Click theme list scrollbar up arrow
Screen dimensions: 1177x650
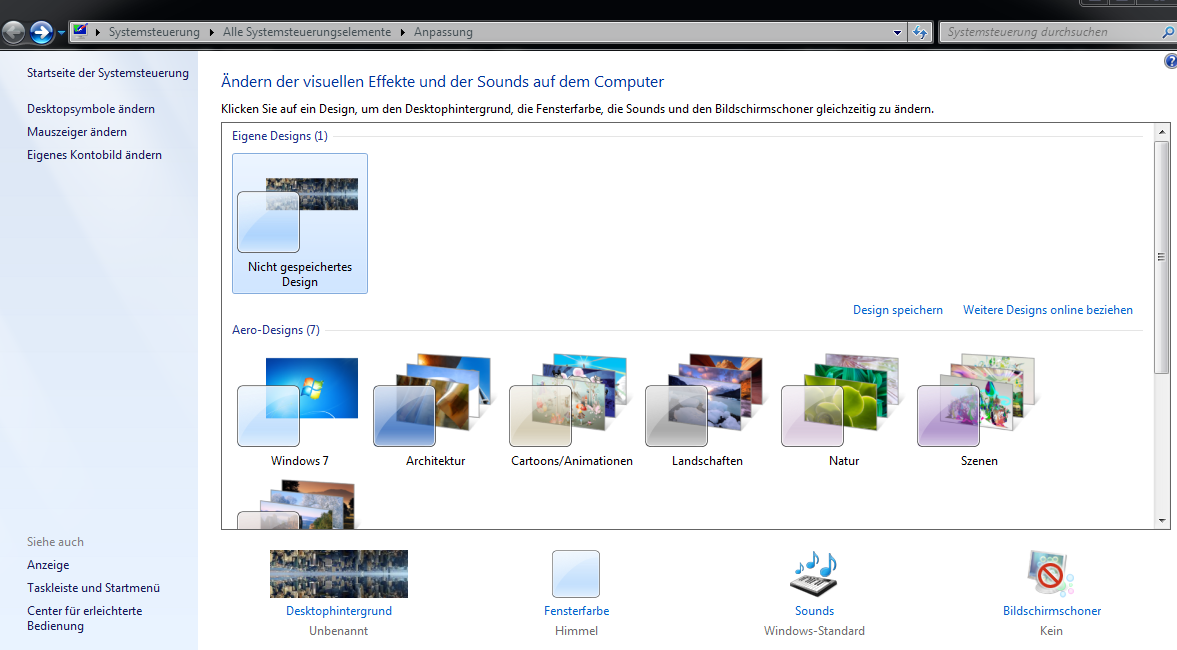(1162, 132)
